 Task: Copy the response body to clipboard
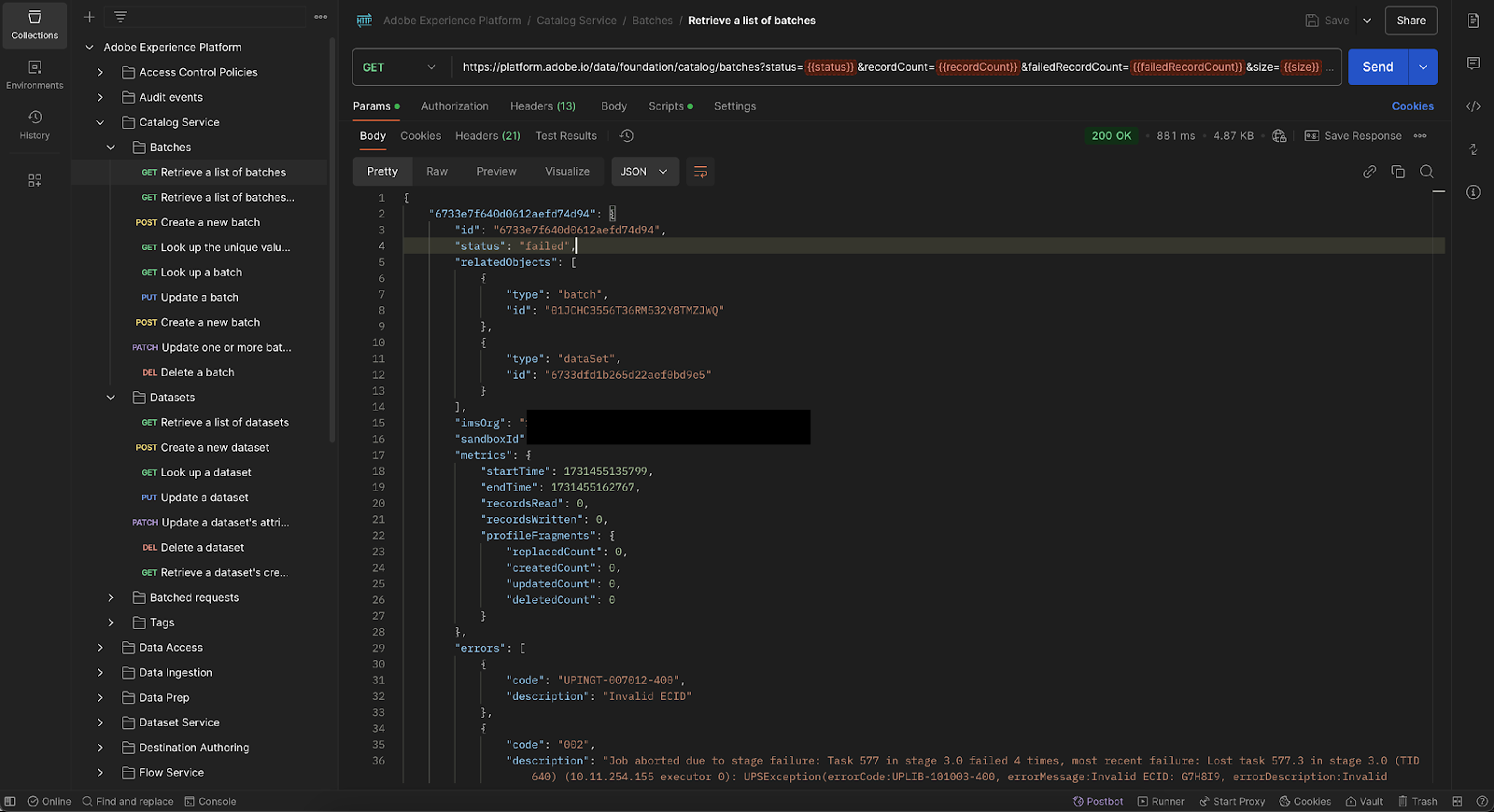(x=1398, y=172)
